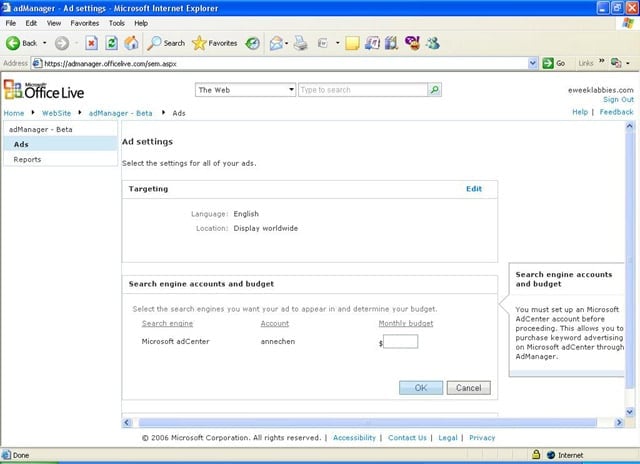Click the page icon in the address bar

point(37,63)
